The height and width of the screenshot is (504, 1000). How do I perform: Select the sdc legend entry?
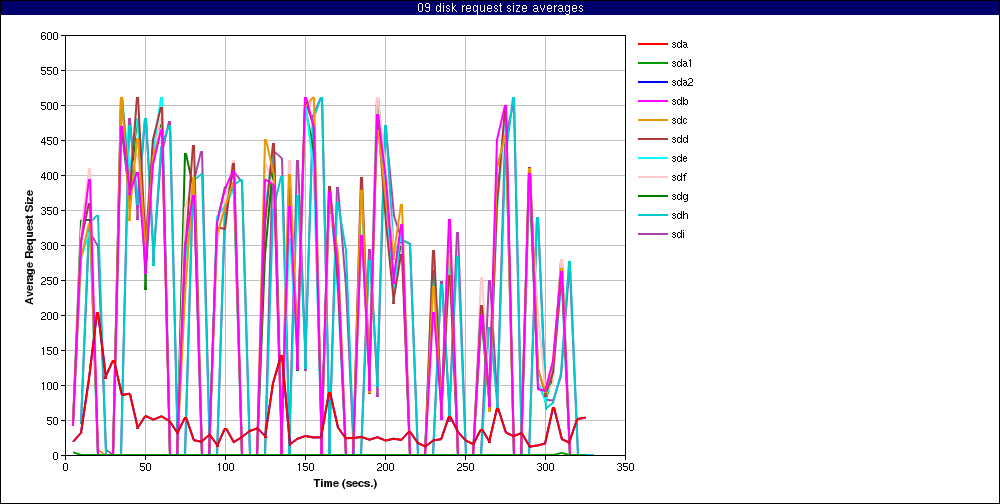[663, 121]
